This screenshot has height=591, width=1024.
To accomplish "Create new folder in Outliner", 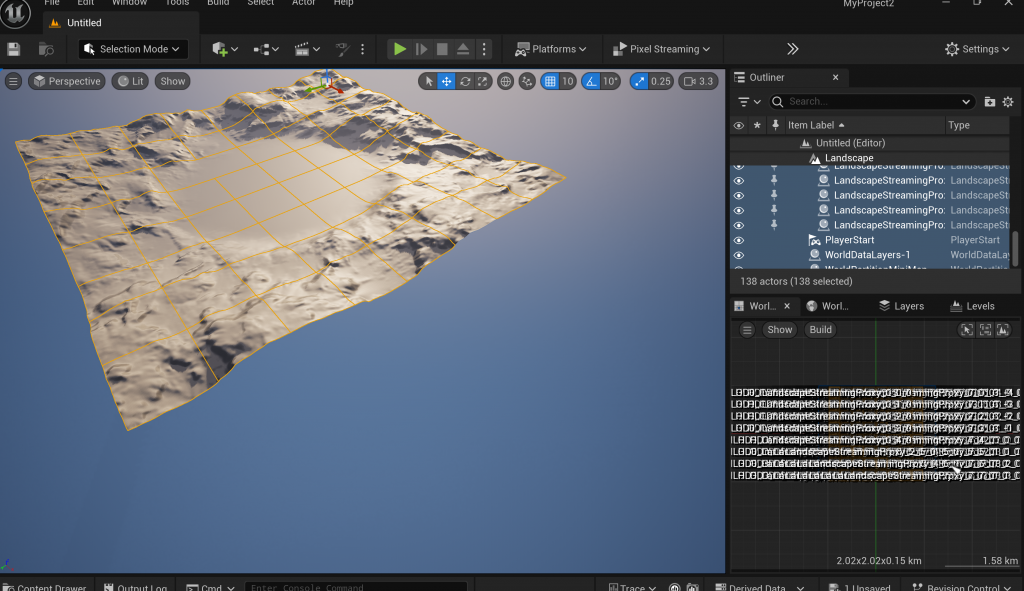I will coord(990,101).
